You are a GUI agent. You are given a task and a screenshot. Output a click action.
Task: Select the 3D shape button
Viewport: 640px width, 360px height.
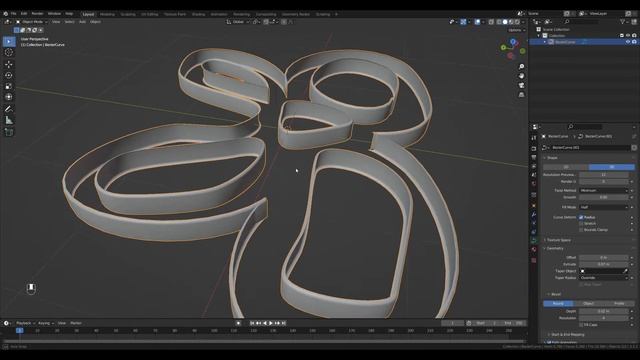(611, 167)
